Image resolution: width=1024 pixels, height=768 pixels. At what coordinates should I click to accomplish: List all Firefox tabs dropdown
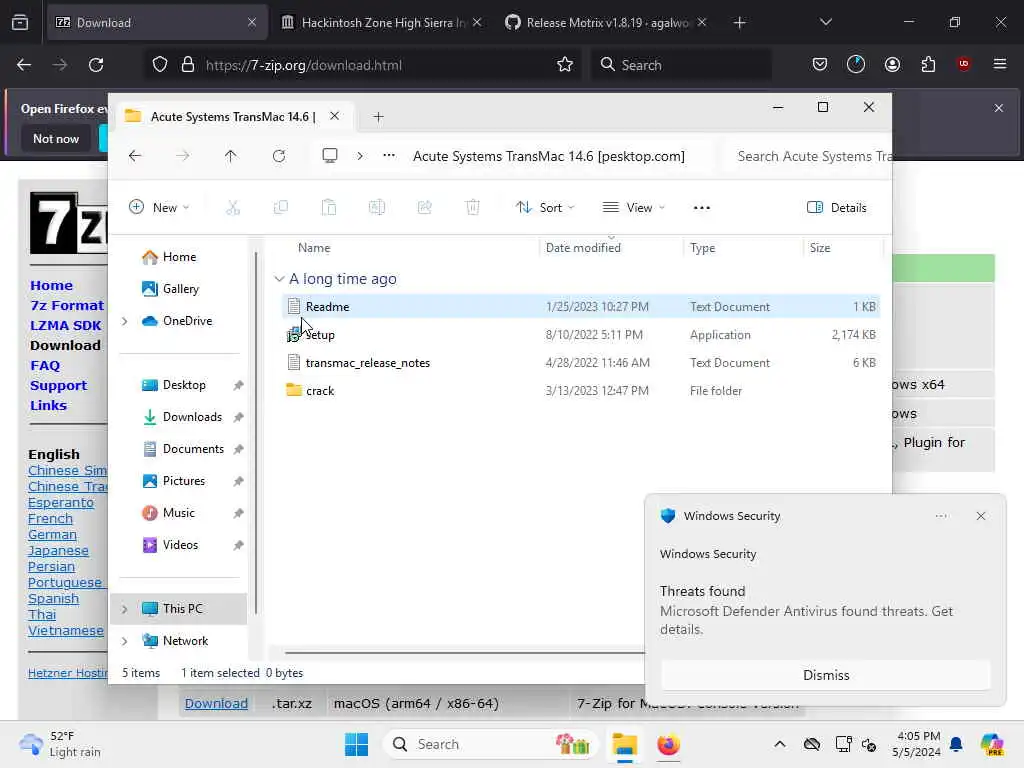click(825, 22)
